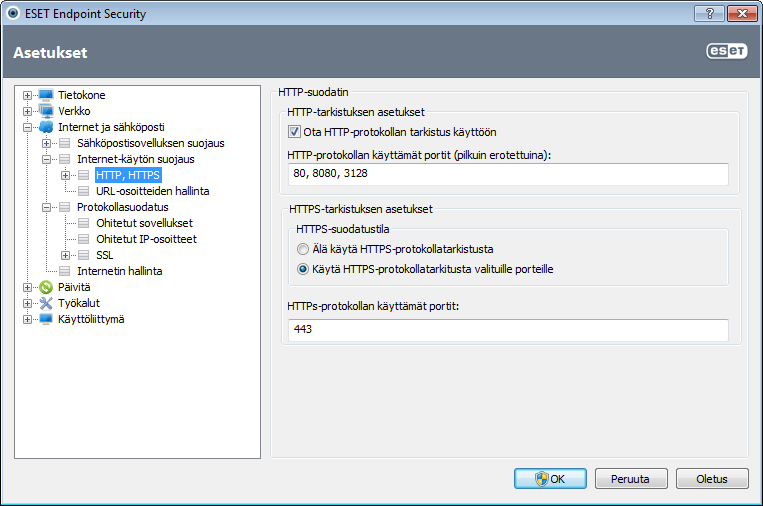Click the Työkalut tools icon
Image resolution: width=763 pixels, height=506 pixels.
pyautogui.click(x=46, y=303)
